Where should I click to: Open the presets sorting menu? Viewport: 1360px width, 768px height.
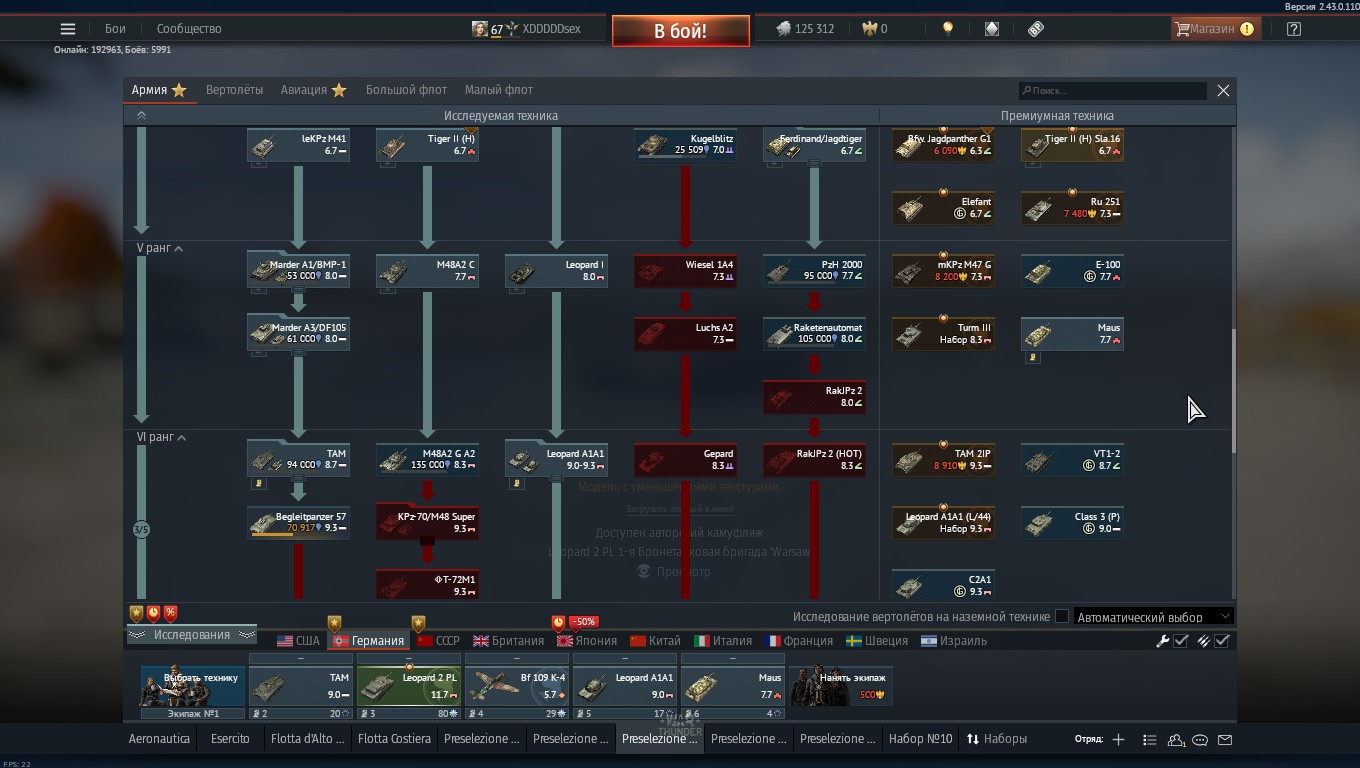pyautogui.click(x=997, y=739)
